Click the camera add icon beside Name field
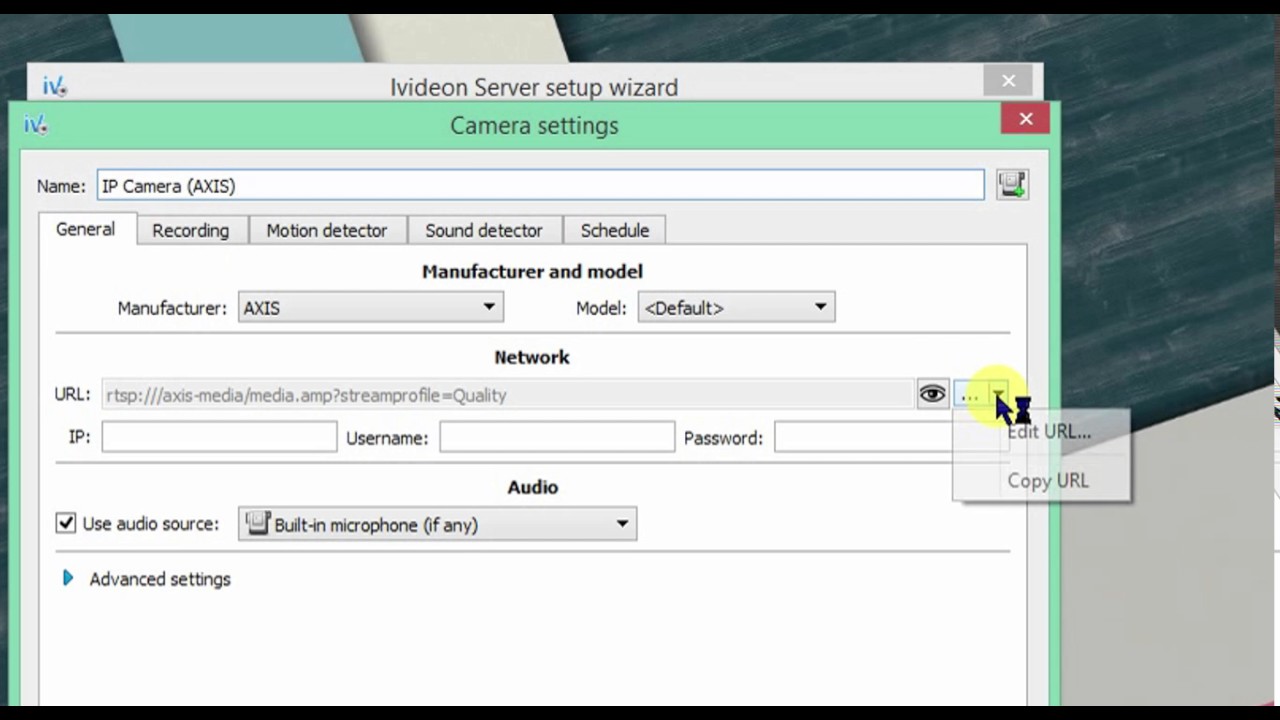 1012,185
